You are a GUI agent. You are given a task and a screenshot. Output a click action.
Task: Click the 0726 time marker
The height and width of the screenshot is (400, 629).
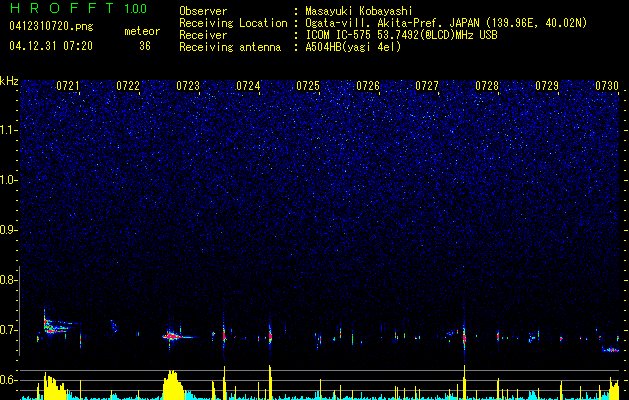[368, 86]
